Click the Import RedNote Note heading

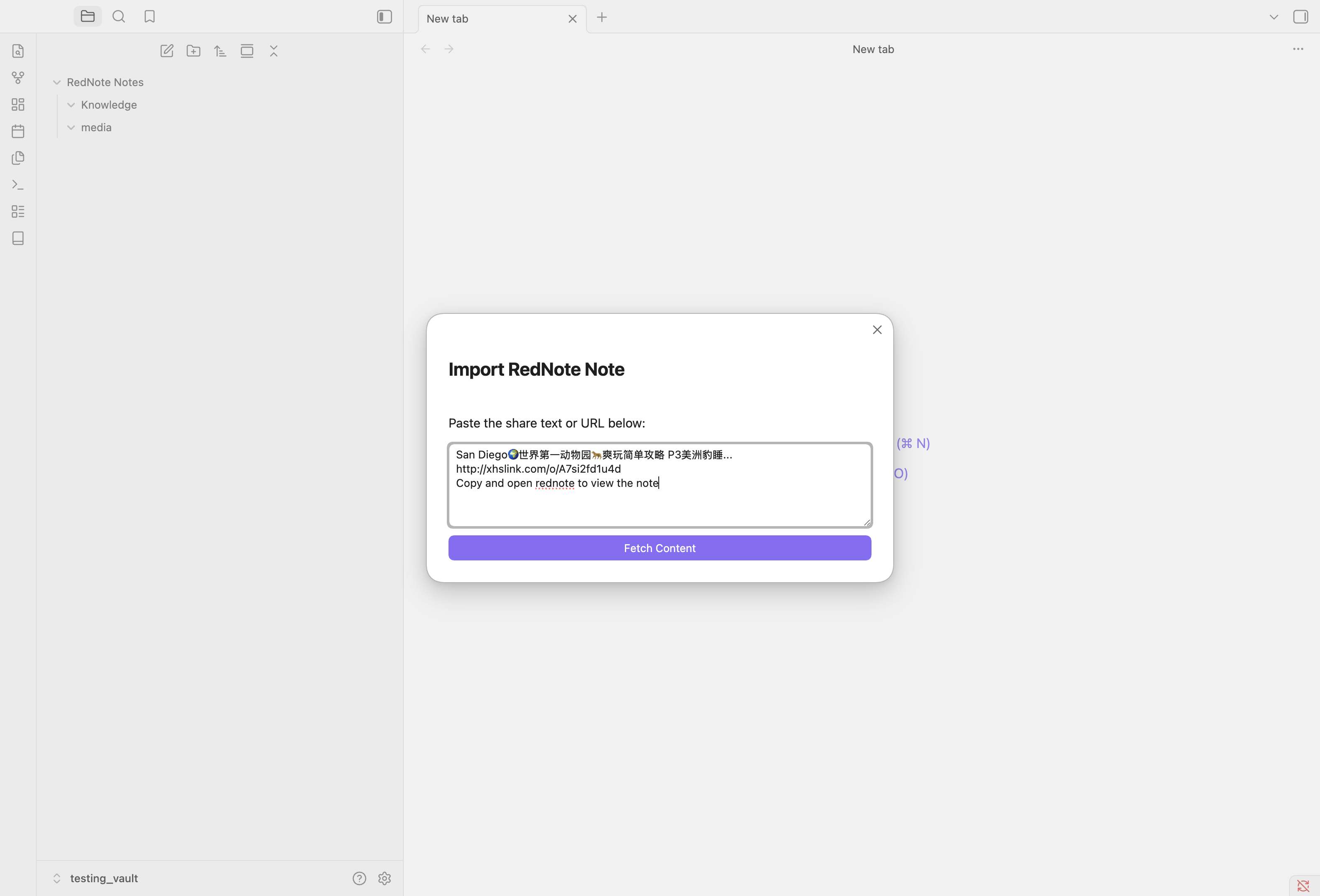(536, 370)
